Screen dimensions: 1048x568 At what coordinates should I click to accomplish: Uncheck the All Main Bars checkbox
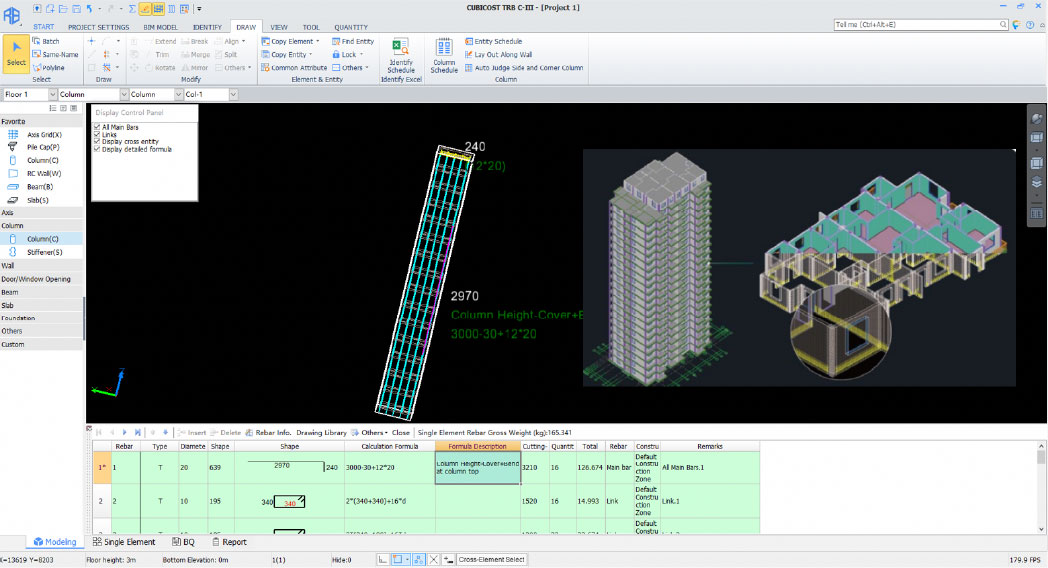point(96,127)
